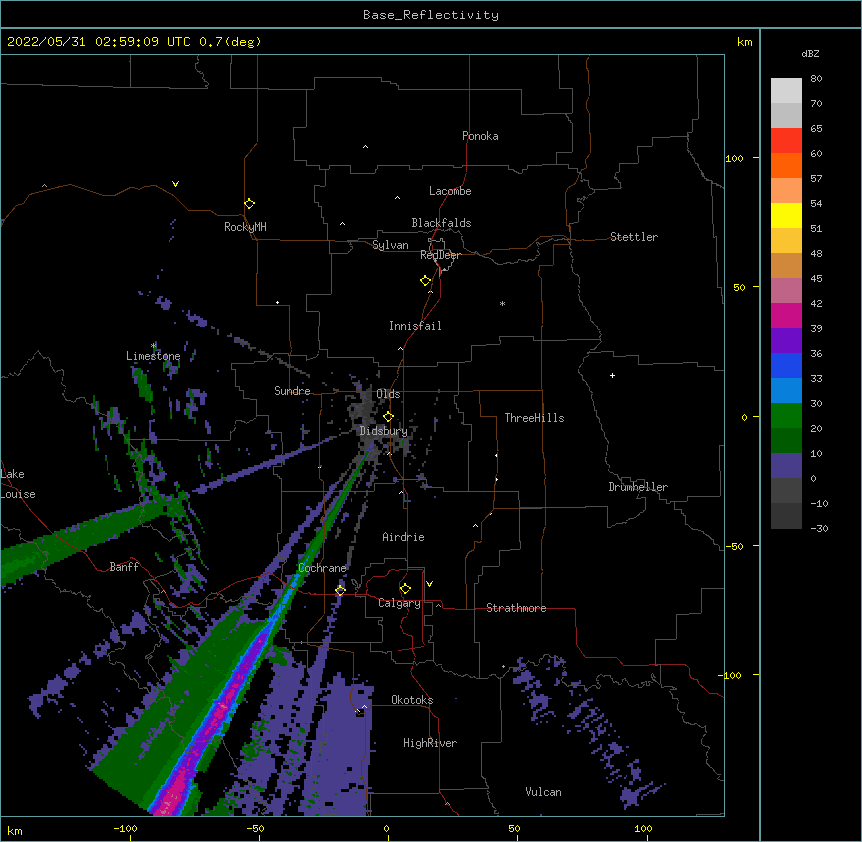Click the Sylvan label
The image size is (862, 842).
(390, 245)
